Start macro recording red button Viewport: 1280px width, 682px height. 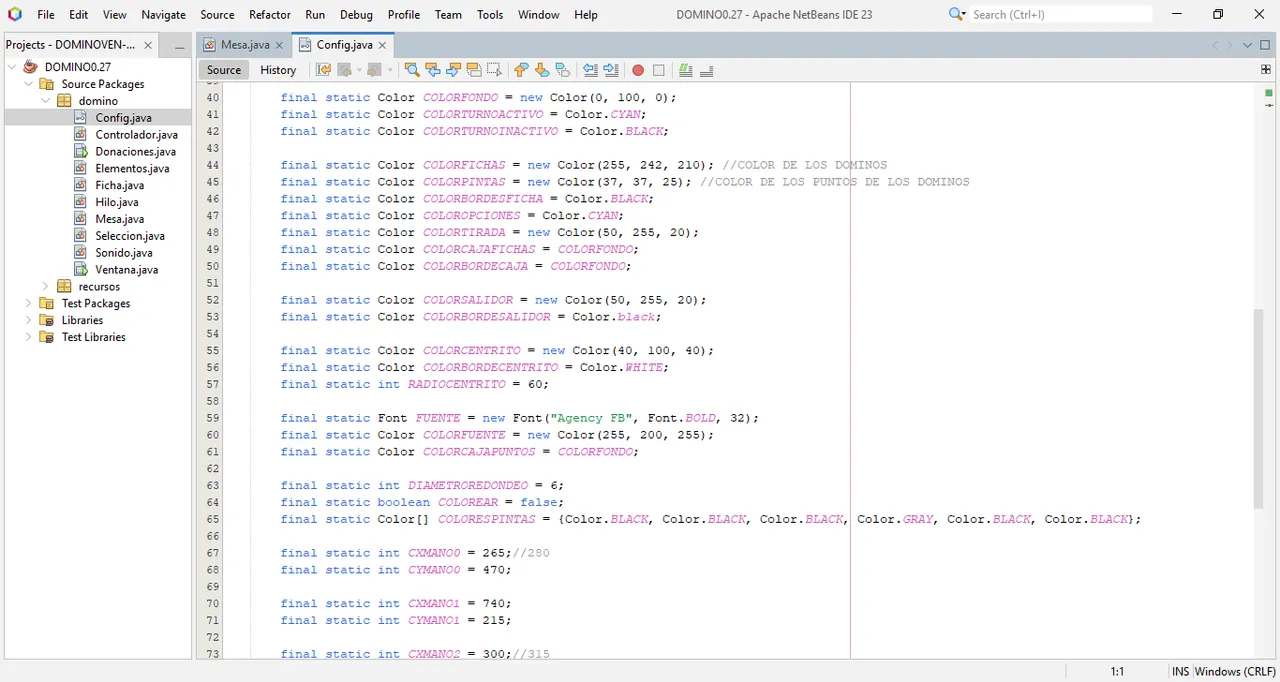click(x=638, y=70)
